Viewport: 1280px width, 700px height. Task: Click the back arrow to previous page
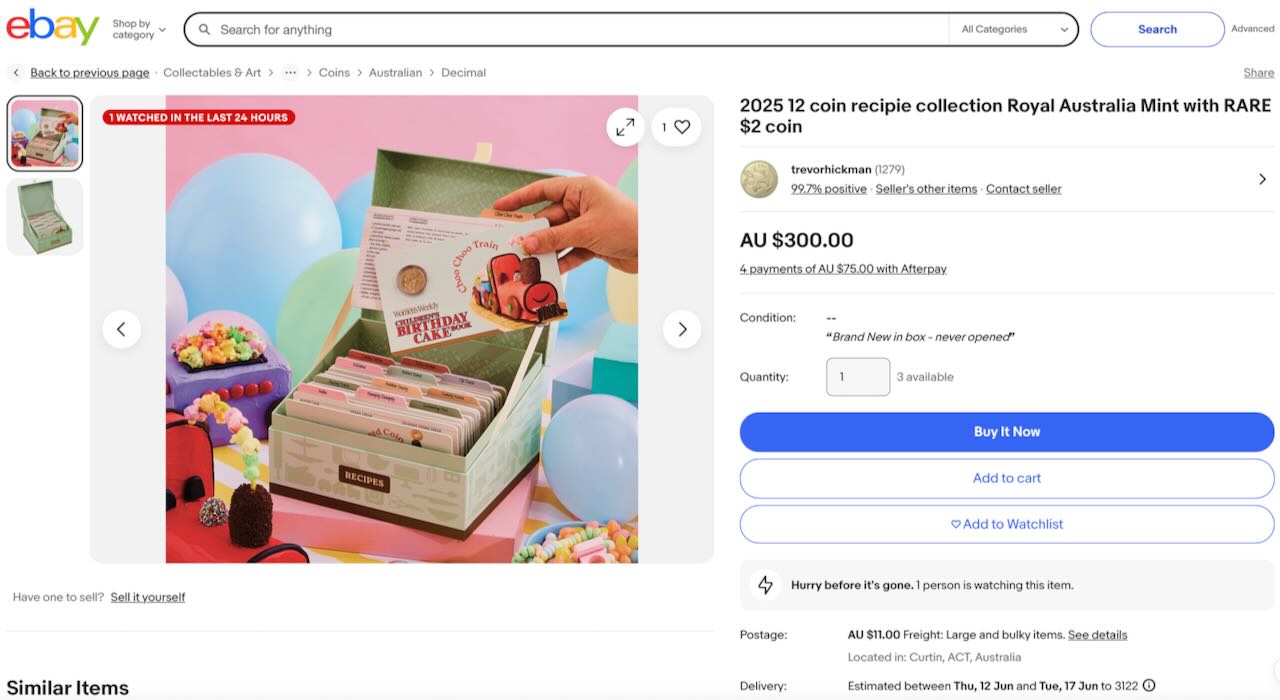coord(16,73)
